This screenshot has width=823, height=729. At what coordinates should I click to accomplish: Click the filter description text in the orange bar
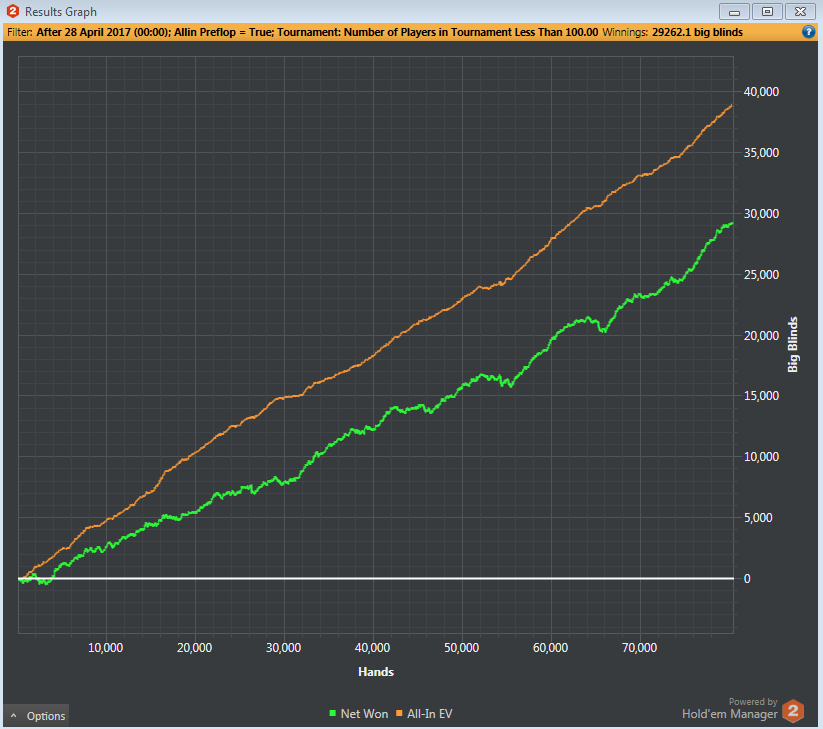(x=317, y=32)
